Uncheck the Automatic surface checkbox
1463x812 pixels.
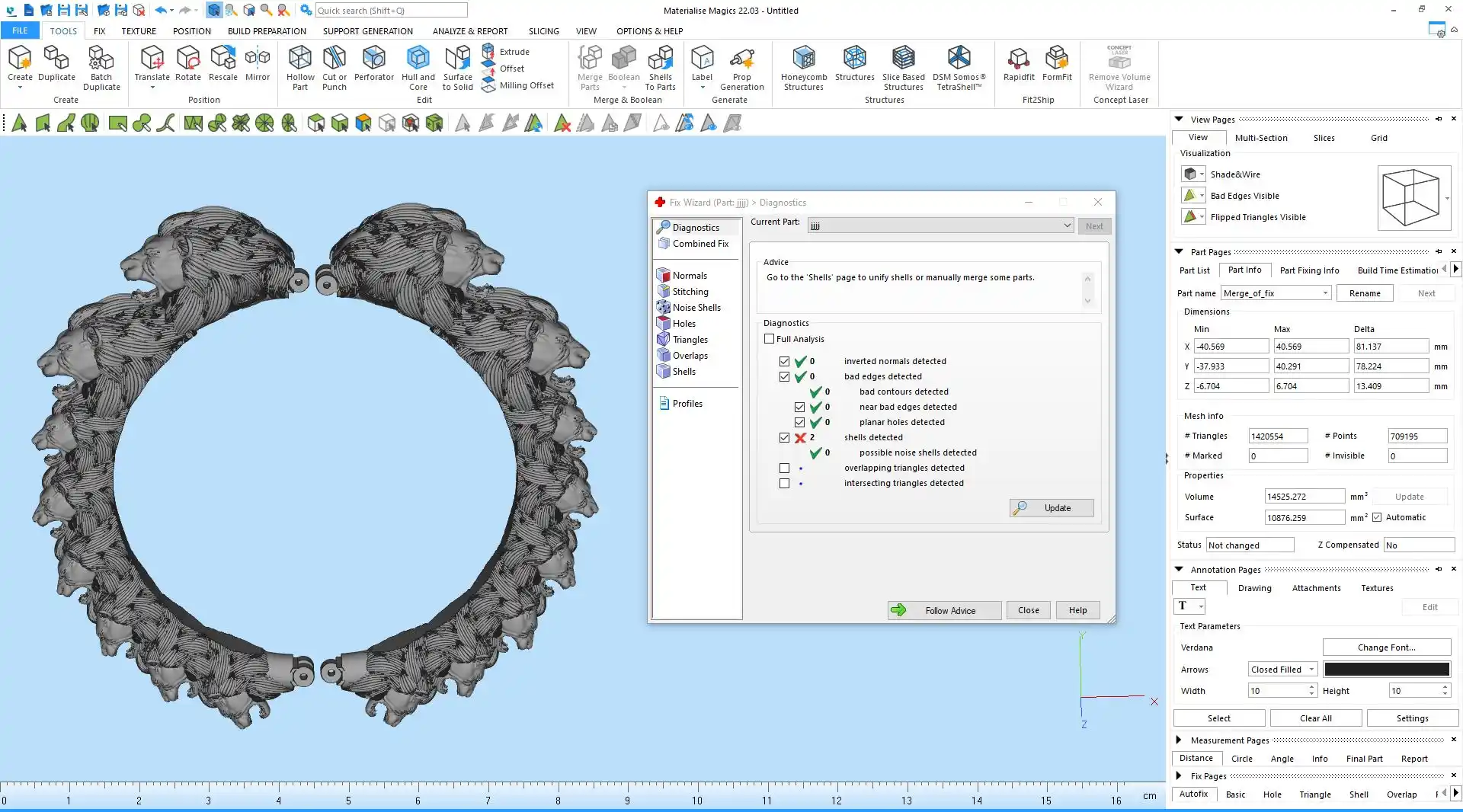point(1377,517)
